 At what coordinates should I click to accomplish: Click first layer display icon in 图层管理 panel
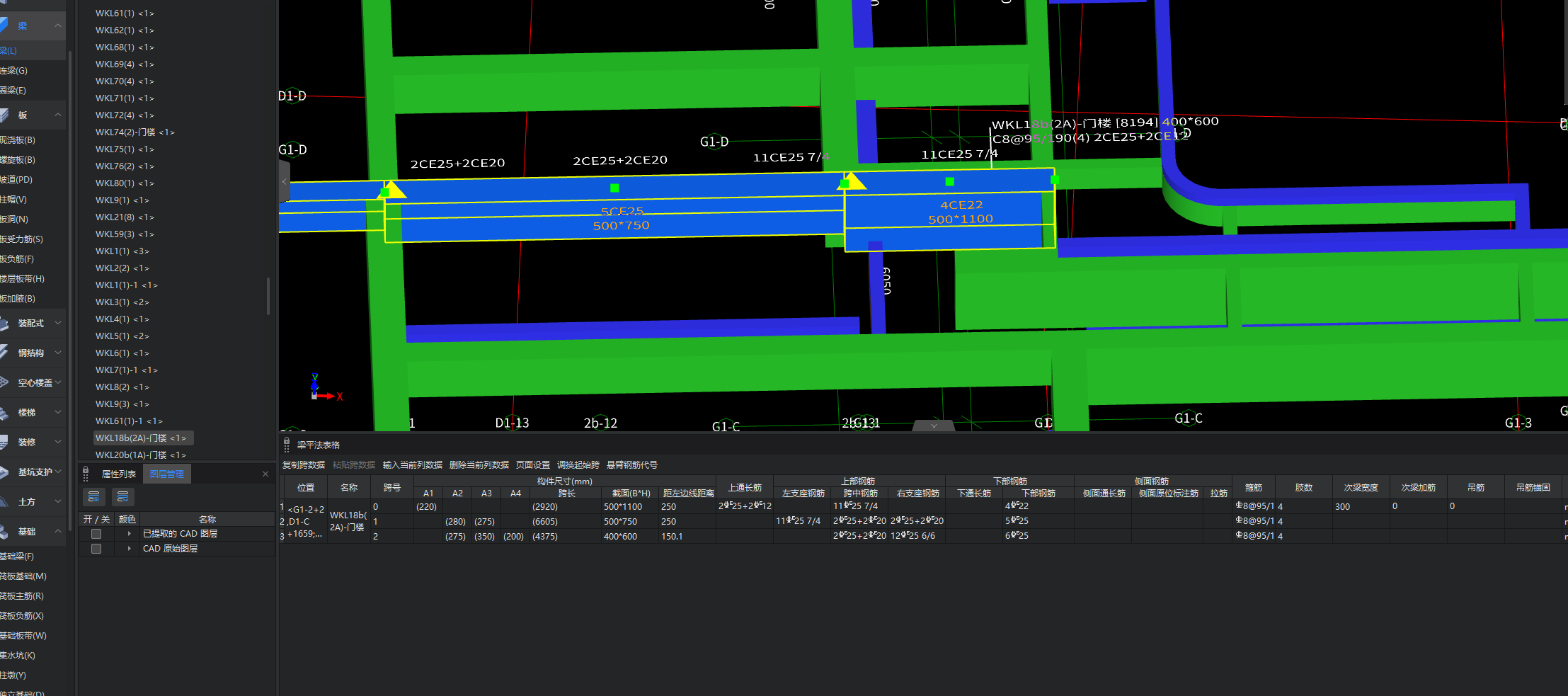pyautogui.click(x=94, y=496)
